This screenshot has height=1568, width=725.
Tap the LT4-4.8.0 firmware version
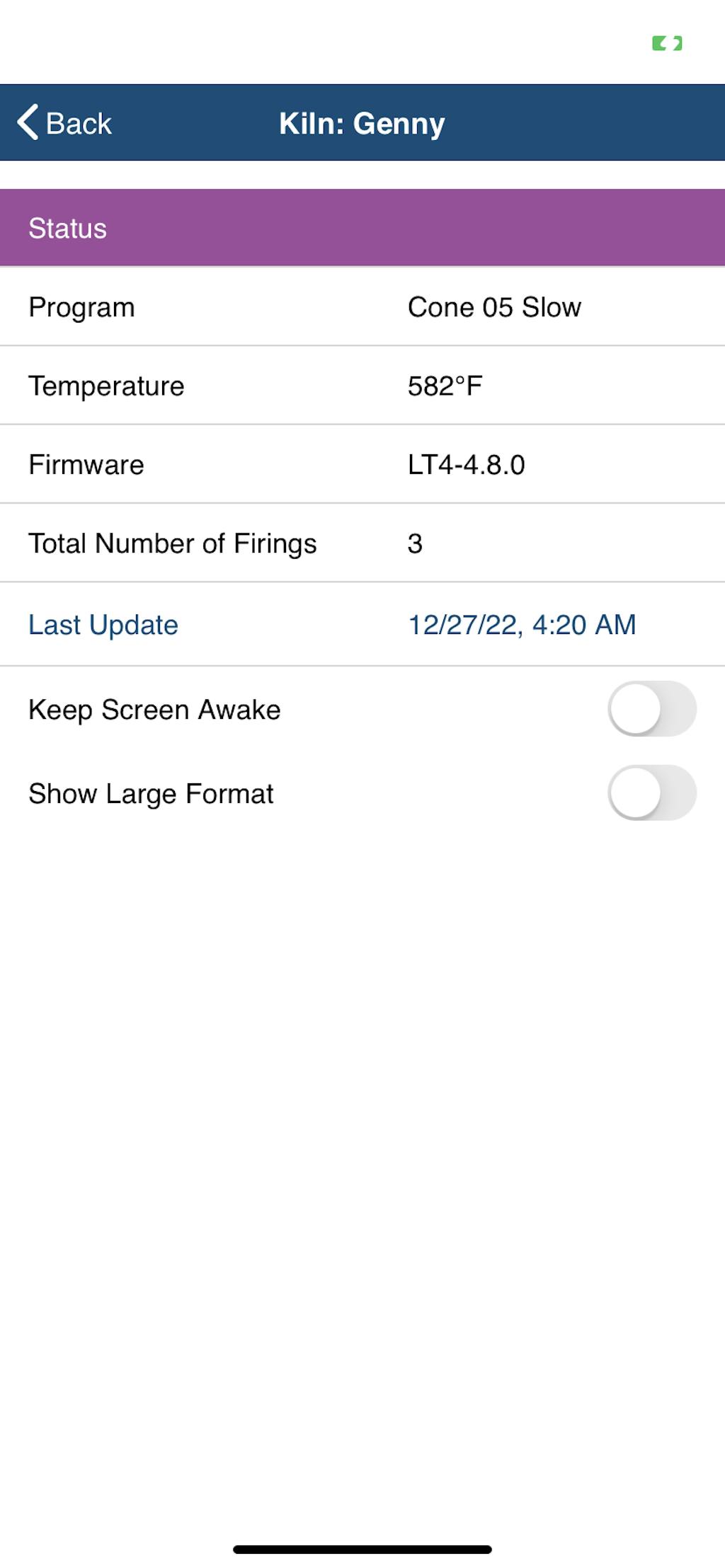pyautogui.click(x=466, y=465)
